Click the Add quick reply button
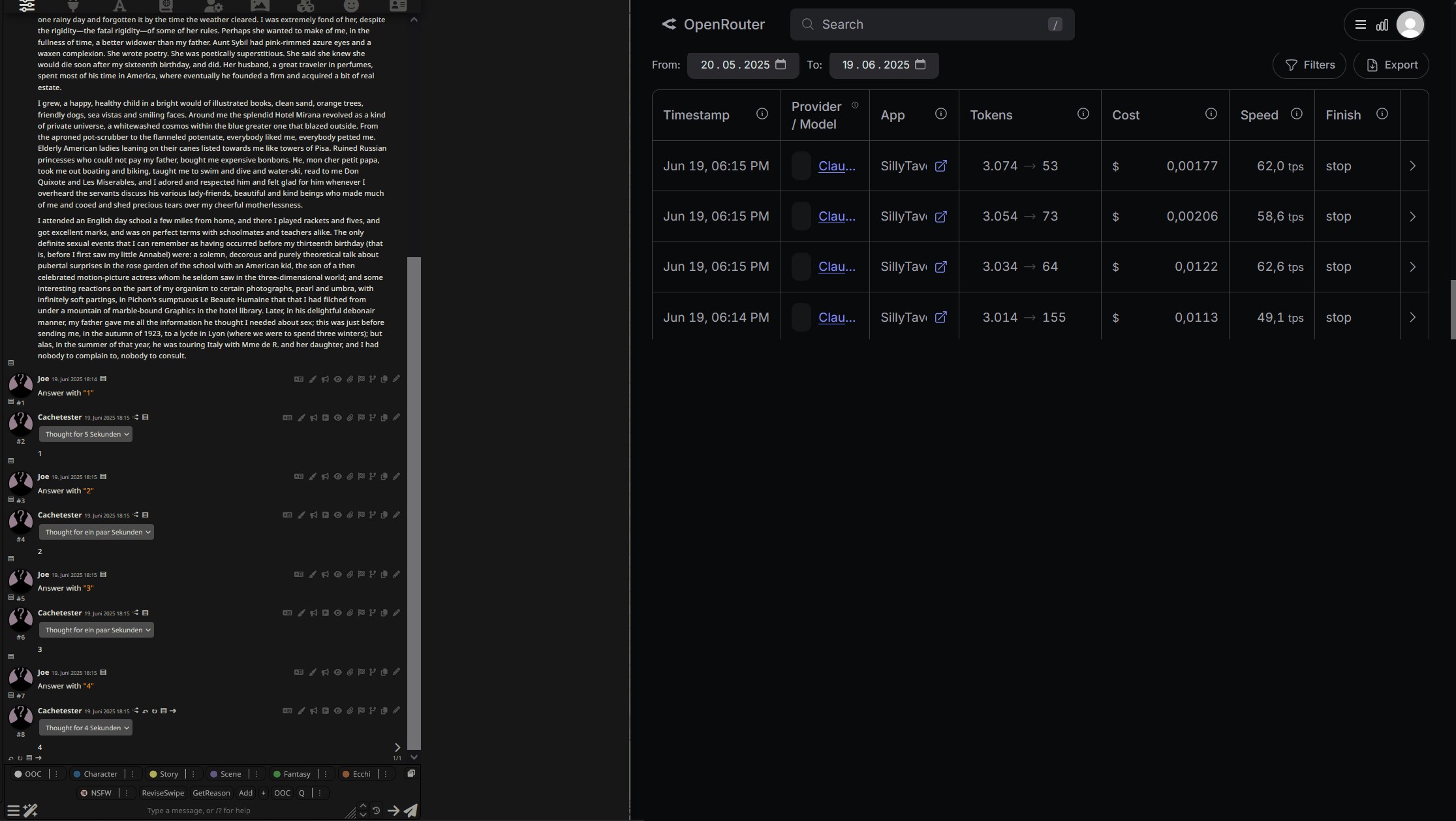This screenshot has width=1456, height=821. click(245, 794)
